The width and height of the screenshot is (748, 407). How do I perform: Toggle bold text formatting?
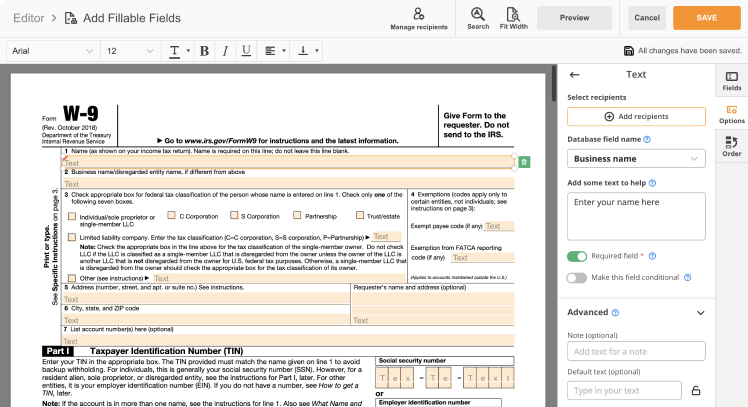(204, 51)
